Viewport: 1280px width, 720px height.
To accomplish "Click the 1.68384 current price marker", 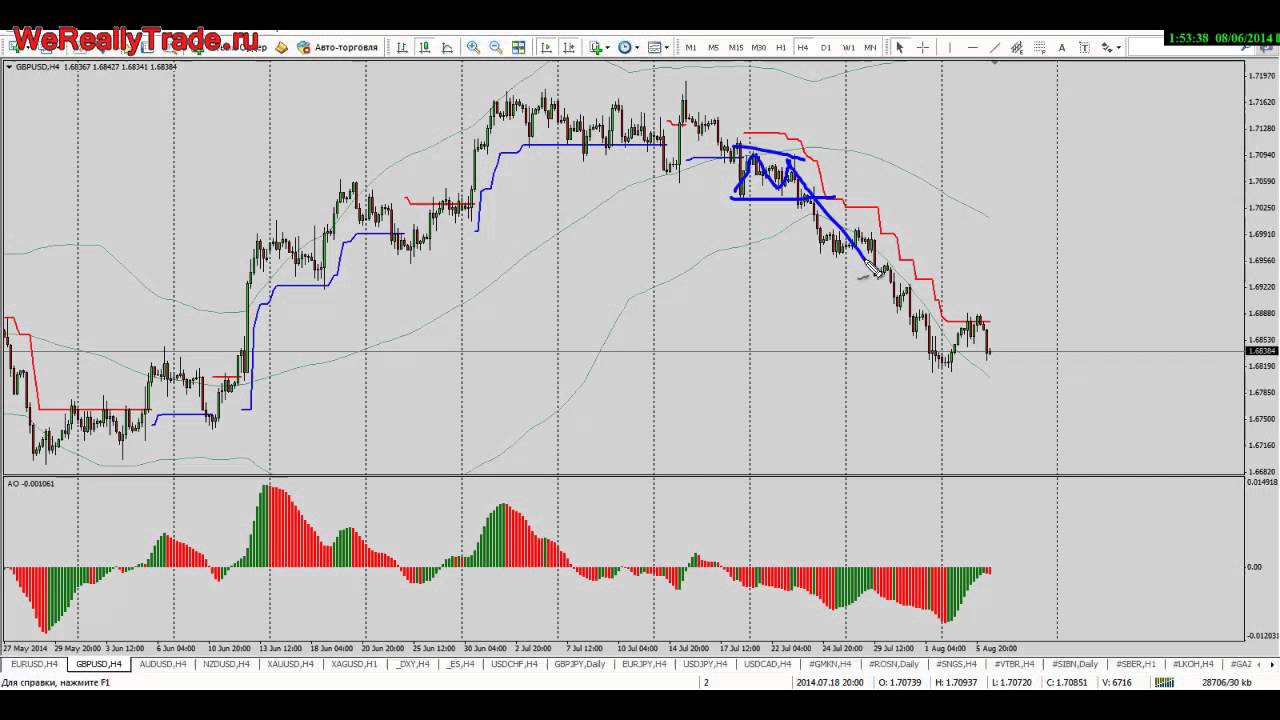I will tap(1261, 351).
